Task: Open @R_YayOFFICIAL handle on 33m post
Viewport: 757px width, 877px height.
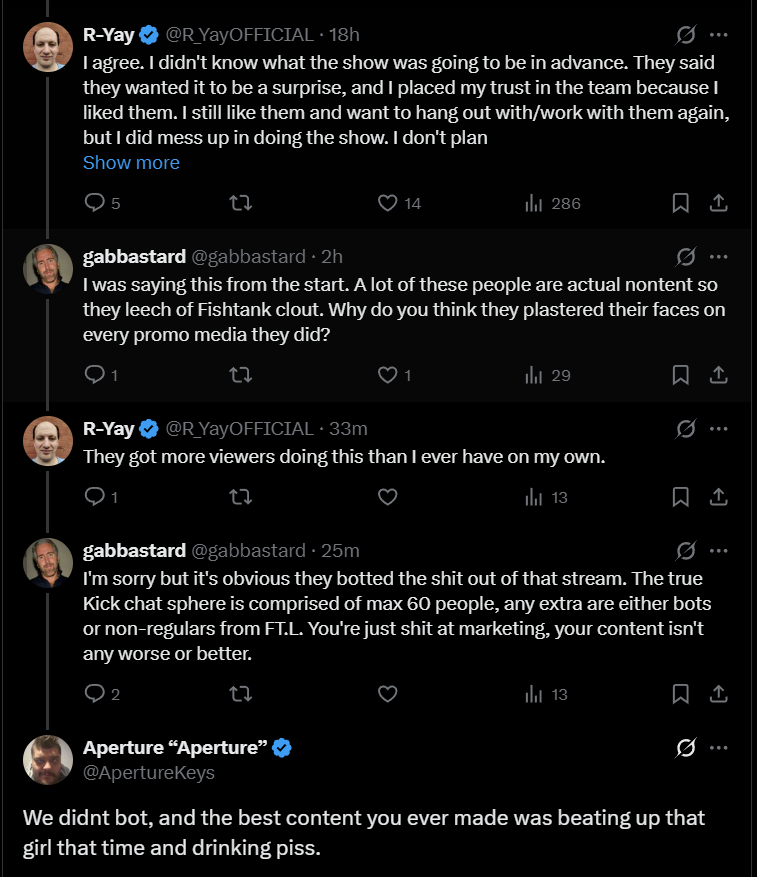Action: click(238, 429)
